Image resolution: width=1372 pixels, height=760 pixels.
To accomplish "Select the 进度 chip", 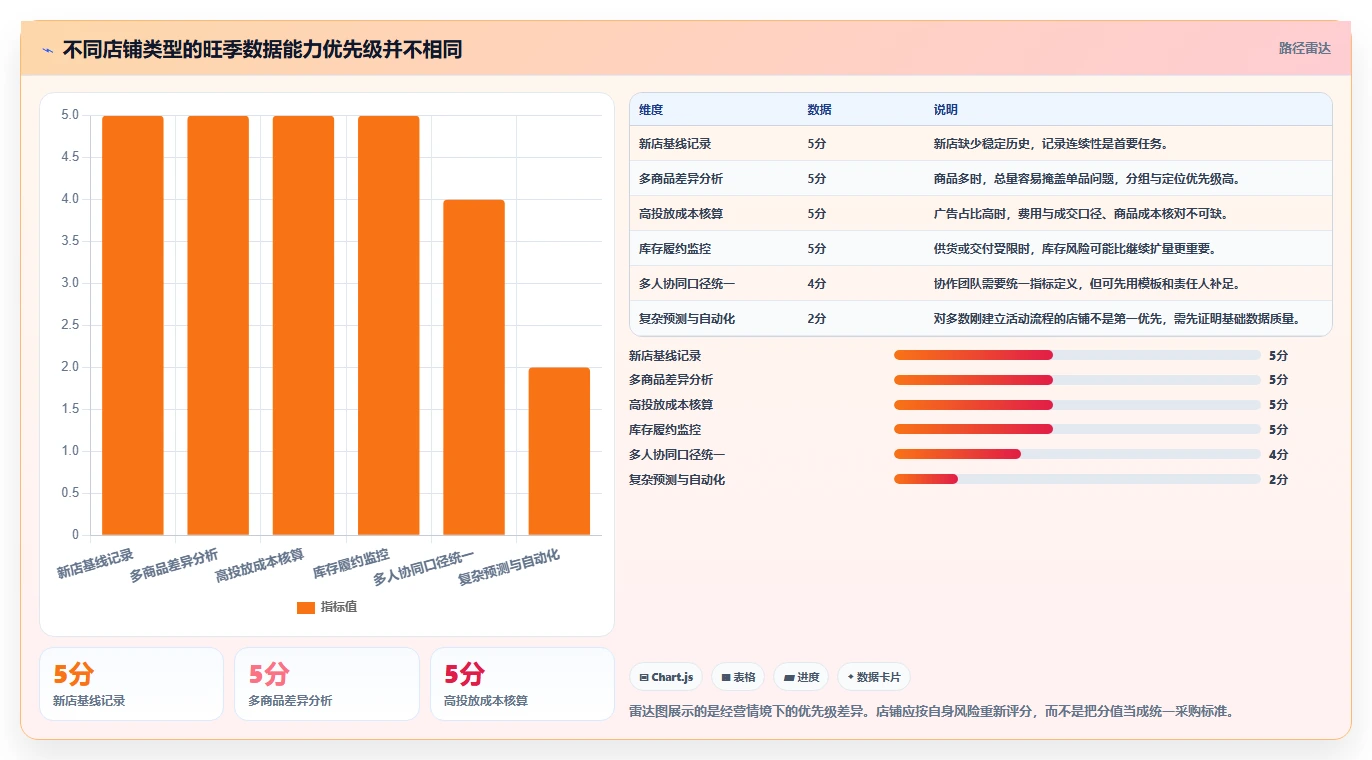I will [801, 677].
